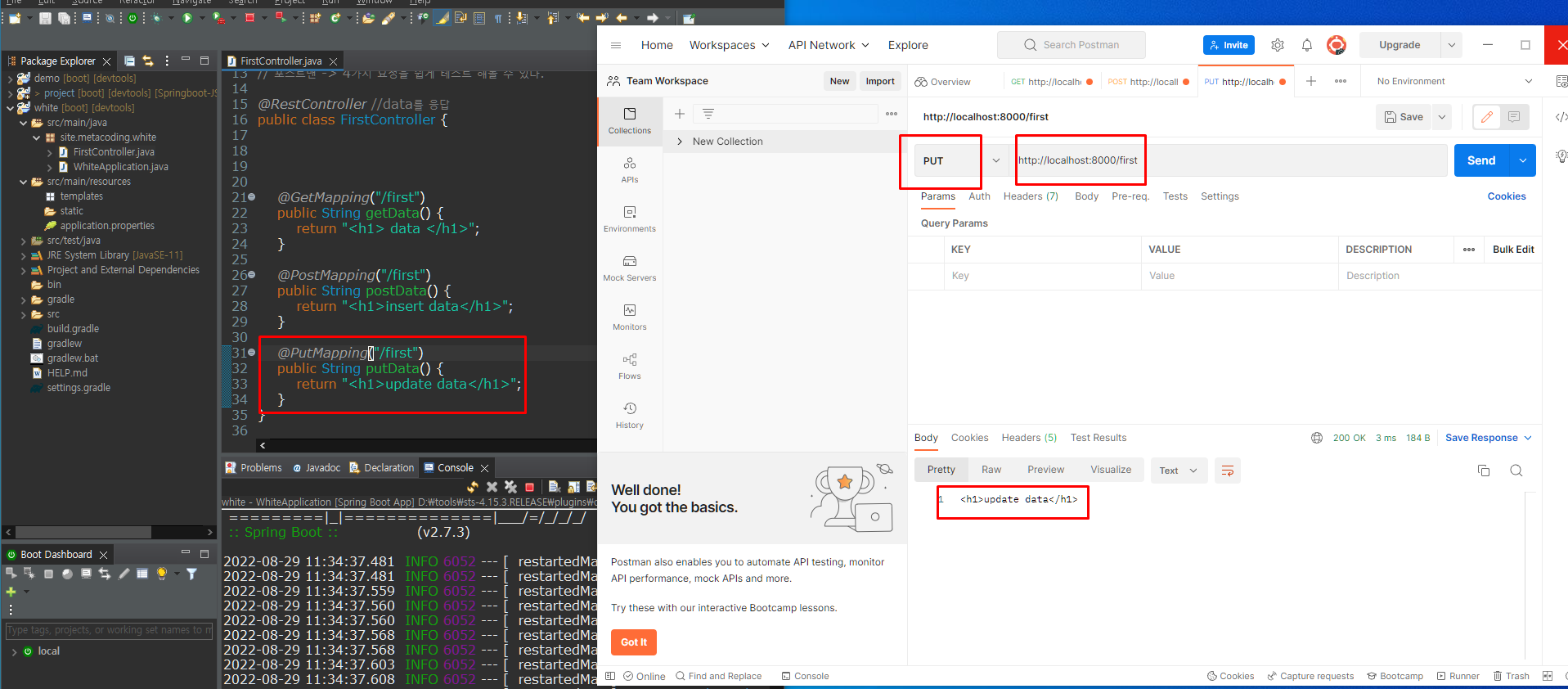The width and height of the screenshot is (1568, 689).
Task: Toggle Link with Editor in Package Explorer
Action: point(148,61)
